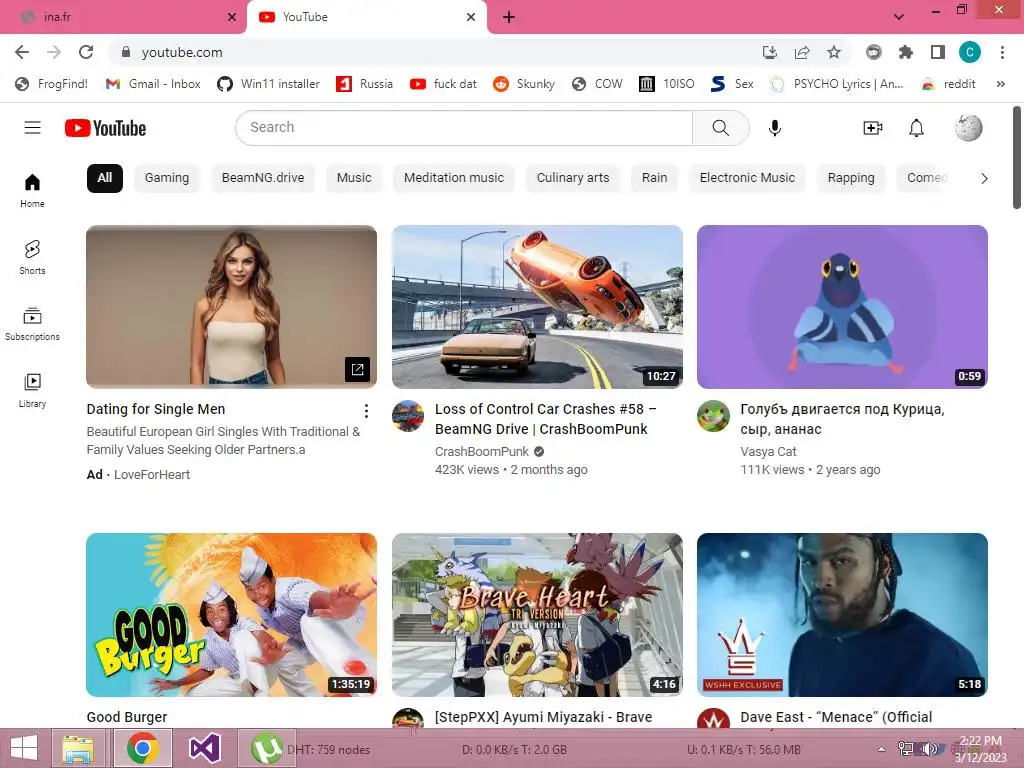Select the Rapping filter chip
This screenshot has width=1024, height=768.
pyautogui.click(x=851, y=178)
